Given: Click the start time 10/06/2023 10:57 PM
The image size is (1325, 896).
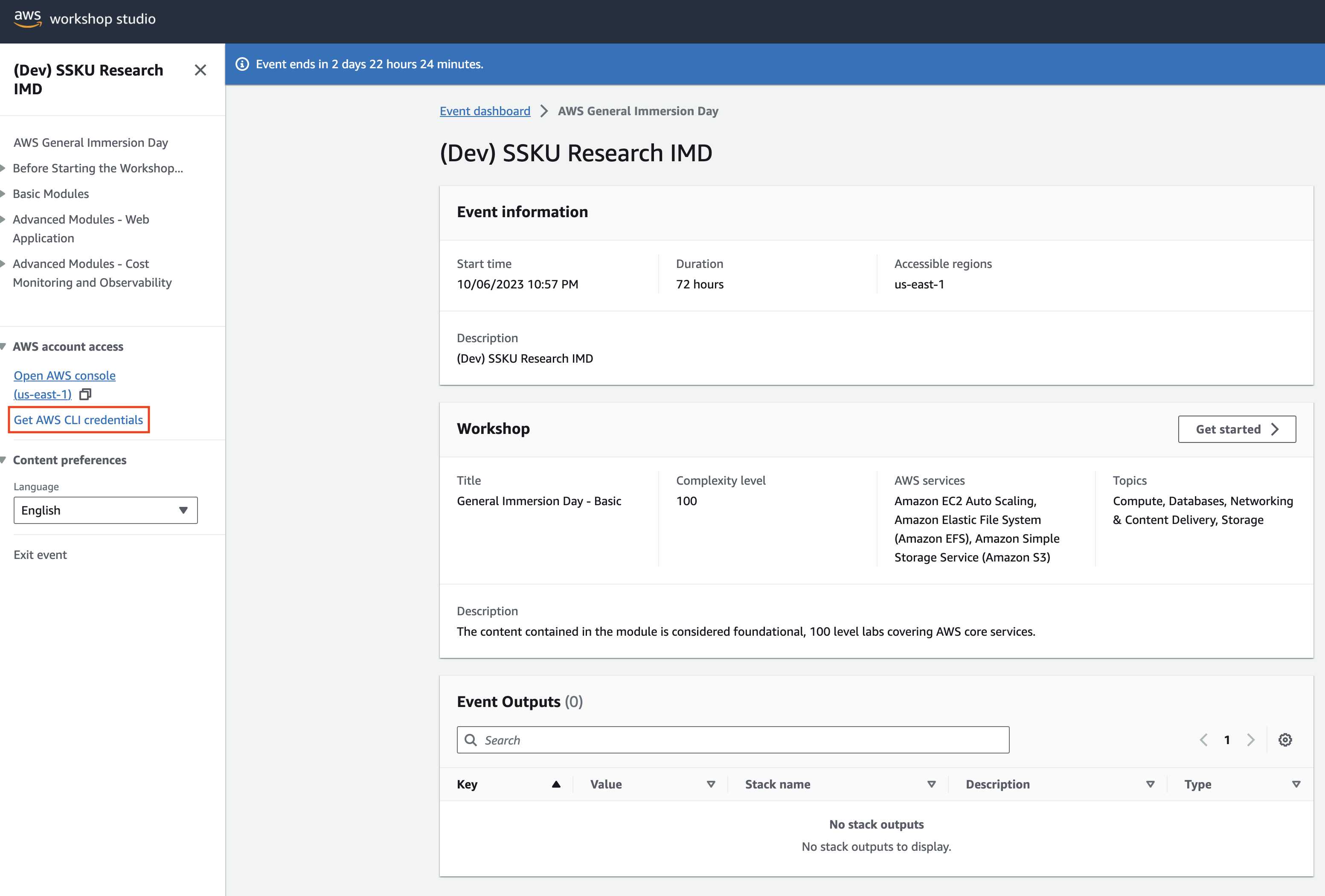Looking at the screenshot, I should [x=517, y=284].
